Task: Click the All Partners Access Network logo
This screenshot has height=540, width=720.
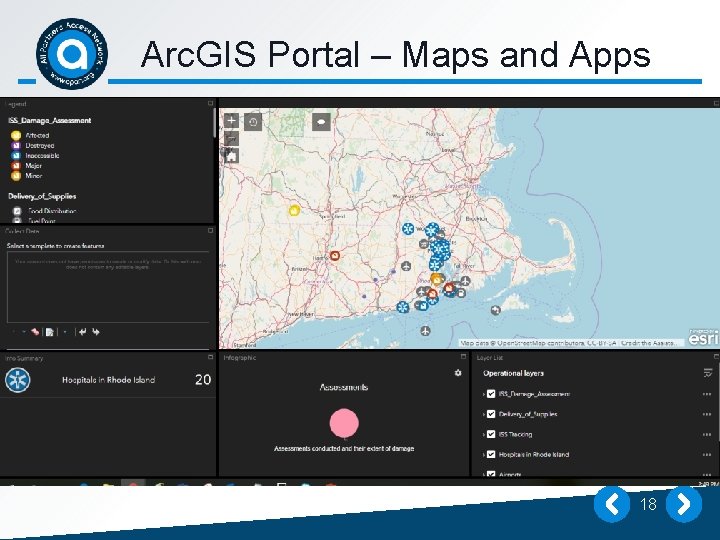Action: [72, 54]
